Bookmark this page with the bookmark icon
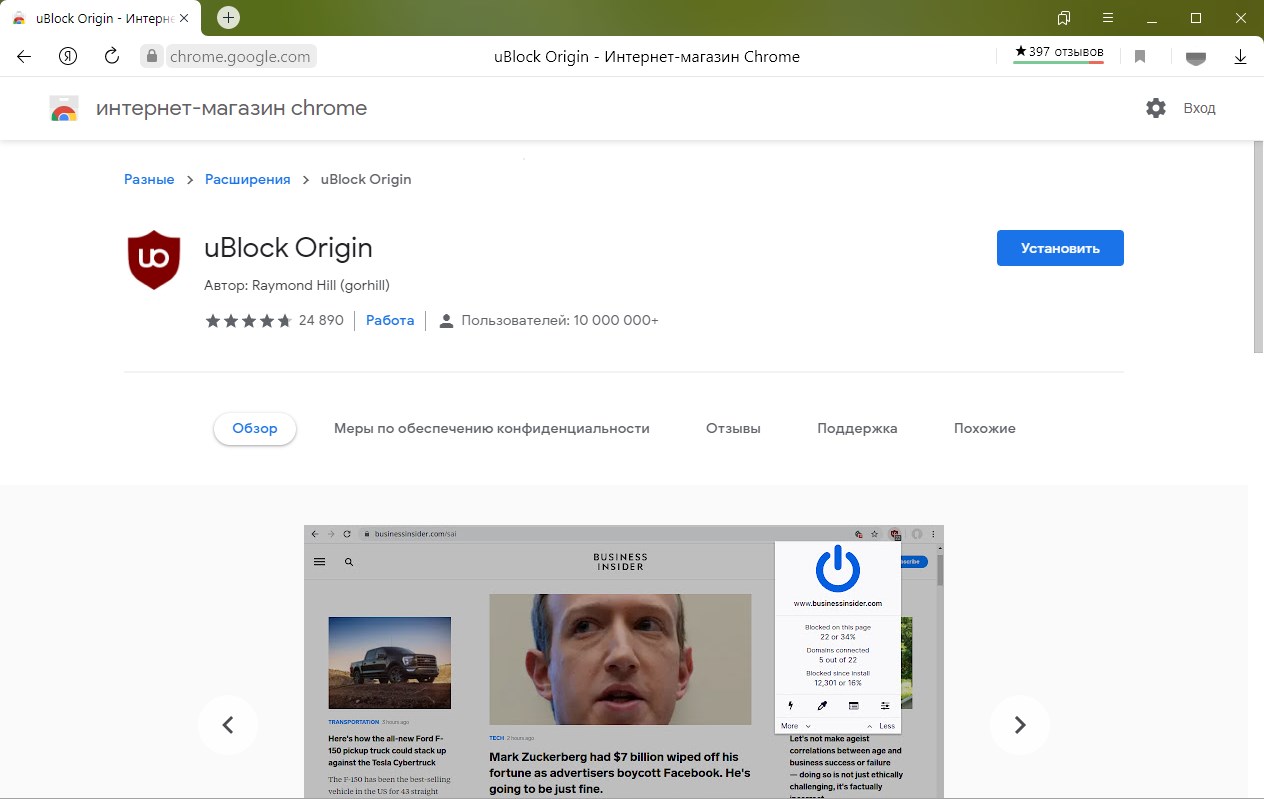 (1140, 57)
